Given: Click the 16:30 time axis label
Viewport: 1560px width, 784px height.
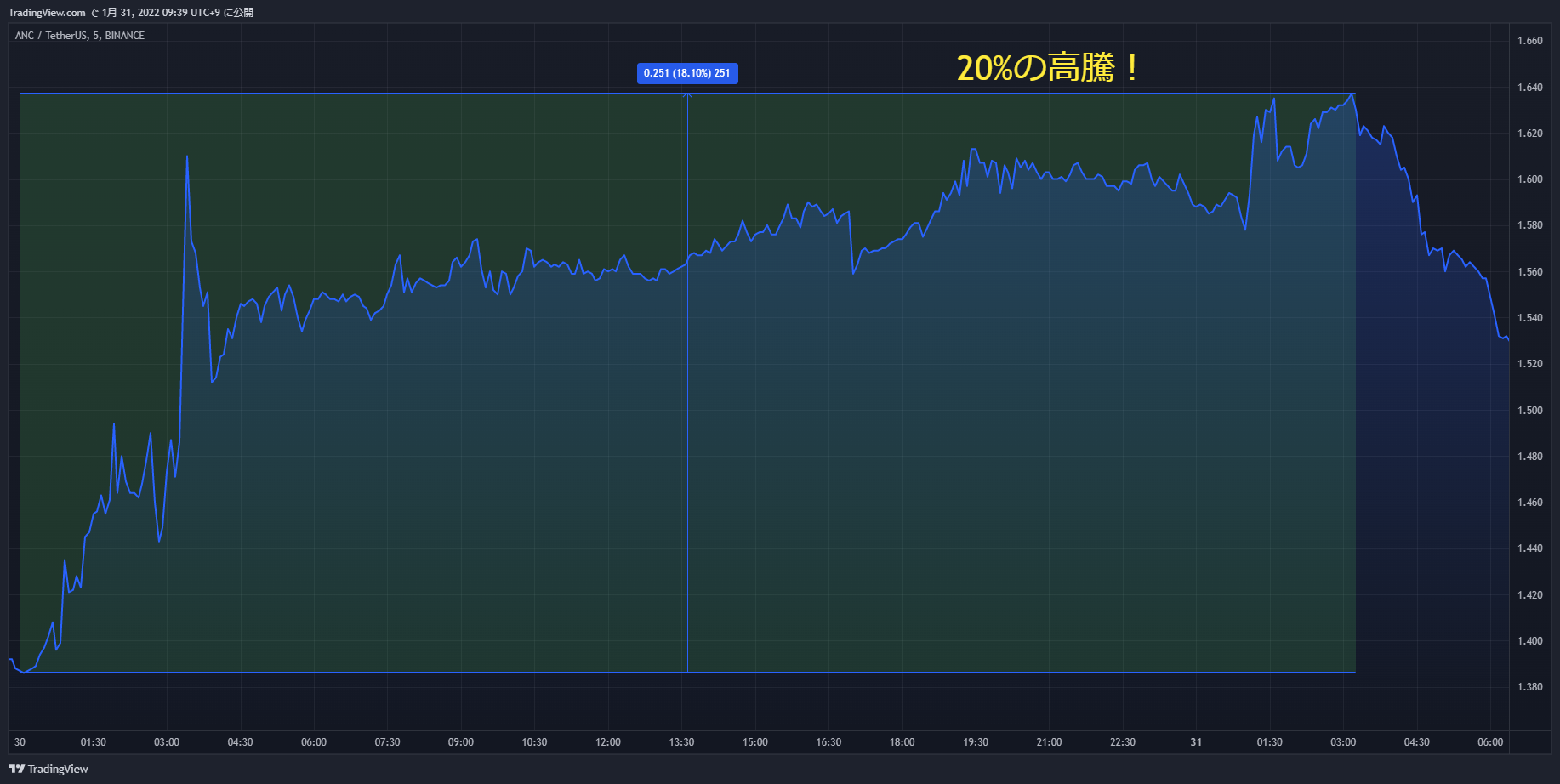Looking at the screenshot, I should click(x=828, y=742).
